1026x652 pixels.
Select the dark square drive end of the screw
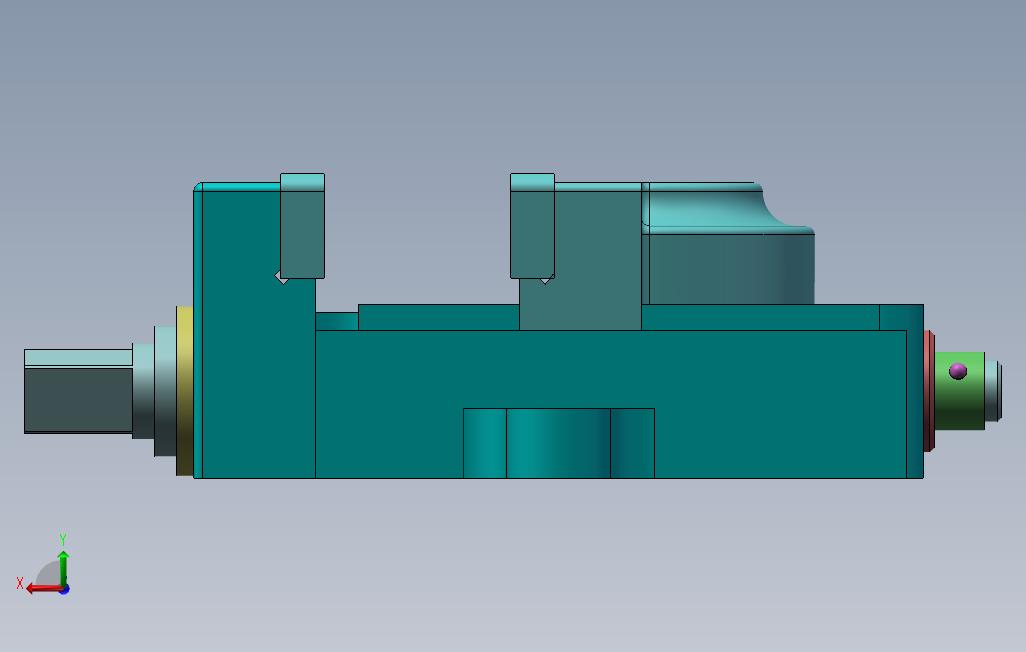tap(79, 391)
